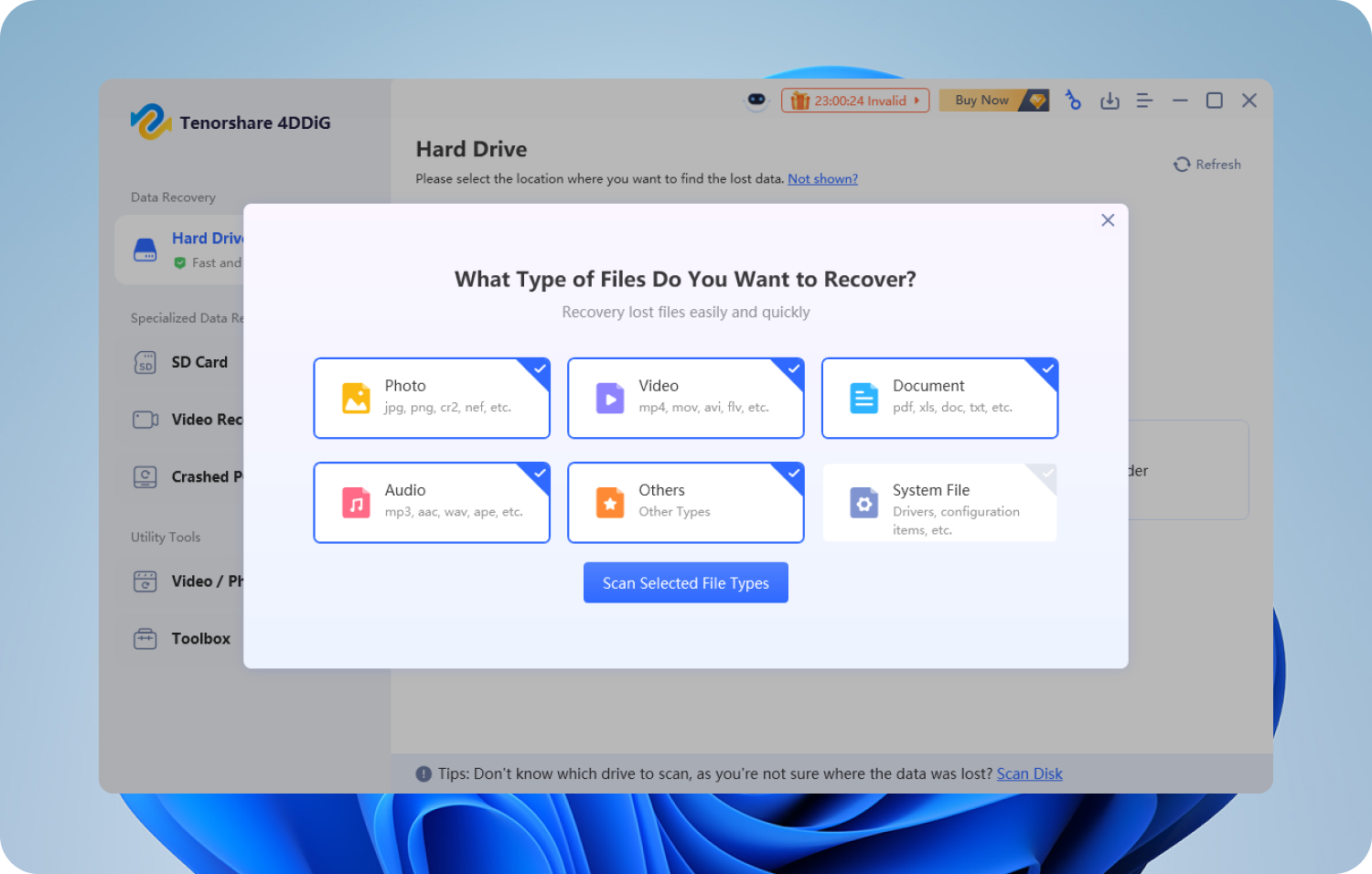Screen dimensions: 1372x874
Task: Deselect the Document file type
Action: coord(939,398)
